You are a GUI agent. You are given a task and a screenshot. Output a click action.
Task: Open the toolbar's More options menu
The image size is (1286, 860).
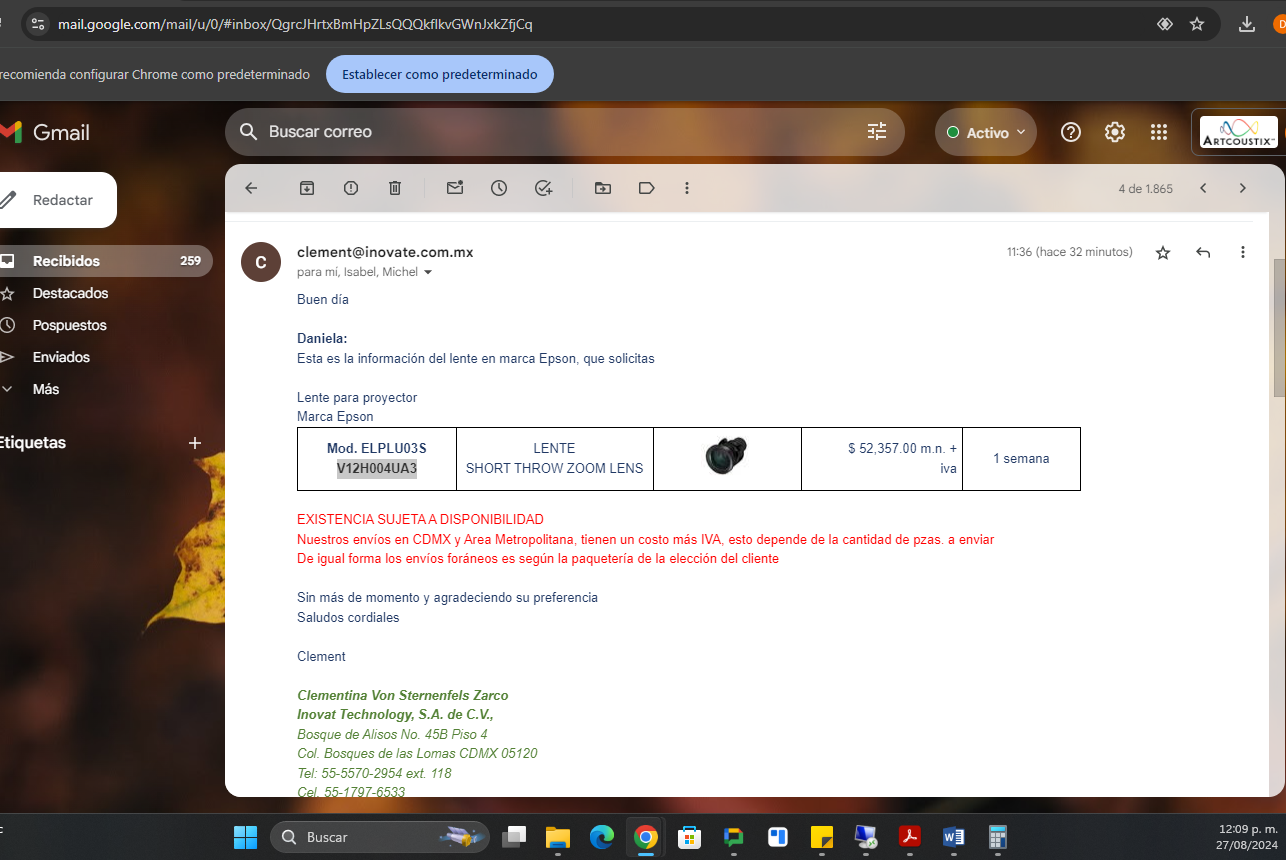[687, 188]
